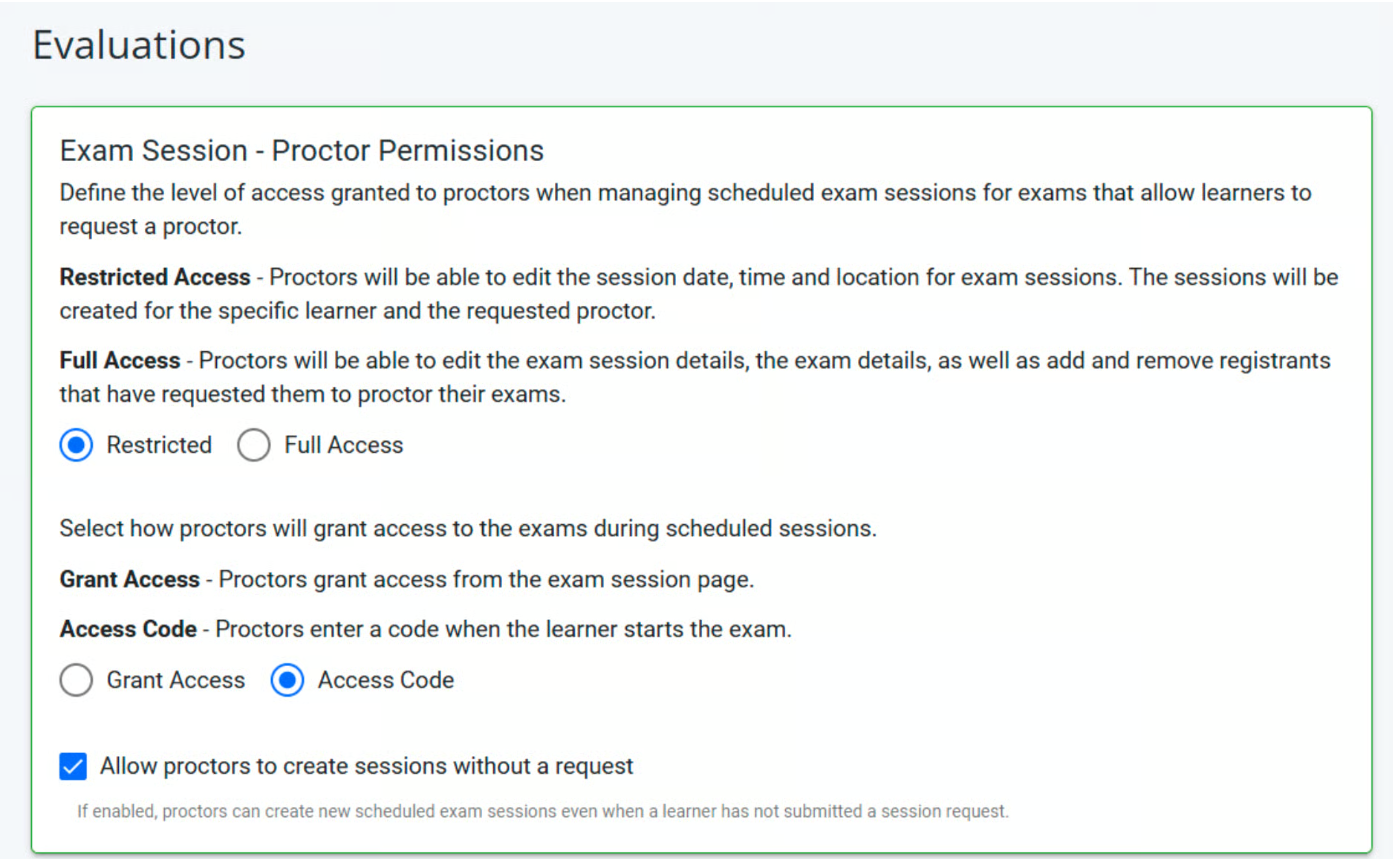Screen dimensions: 1393x859
Task: Click the proctor access selection instruction text
Action: pyautogui.click(x=468, y=527)
